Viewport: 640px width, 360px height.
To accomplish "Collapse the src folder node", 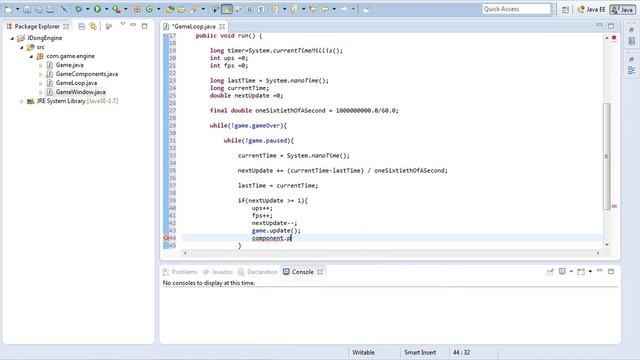I will (22, 47).
